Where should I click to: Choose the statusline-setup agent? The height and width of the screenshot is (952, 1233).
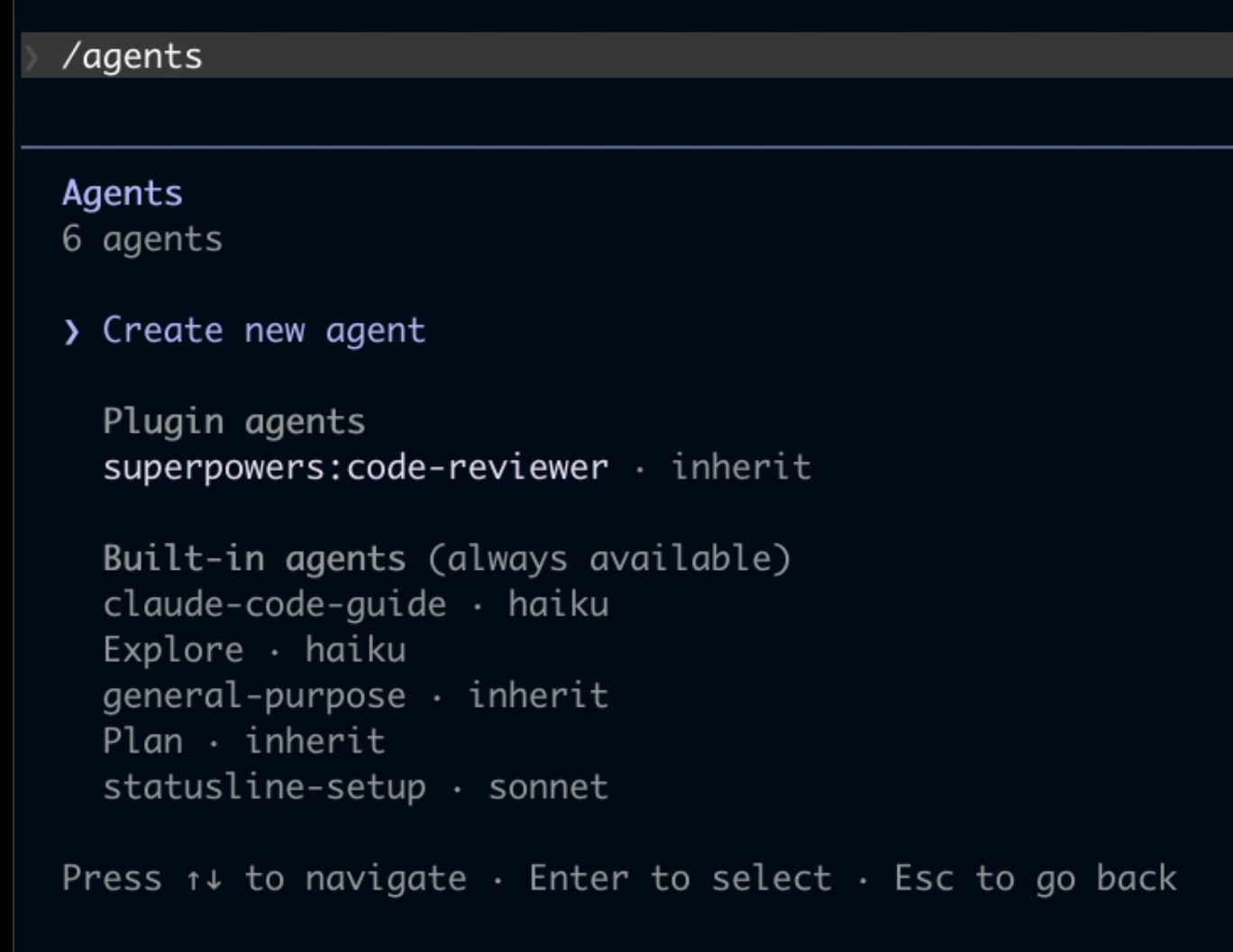356,787
